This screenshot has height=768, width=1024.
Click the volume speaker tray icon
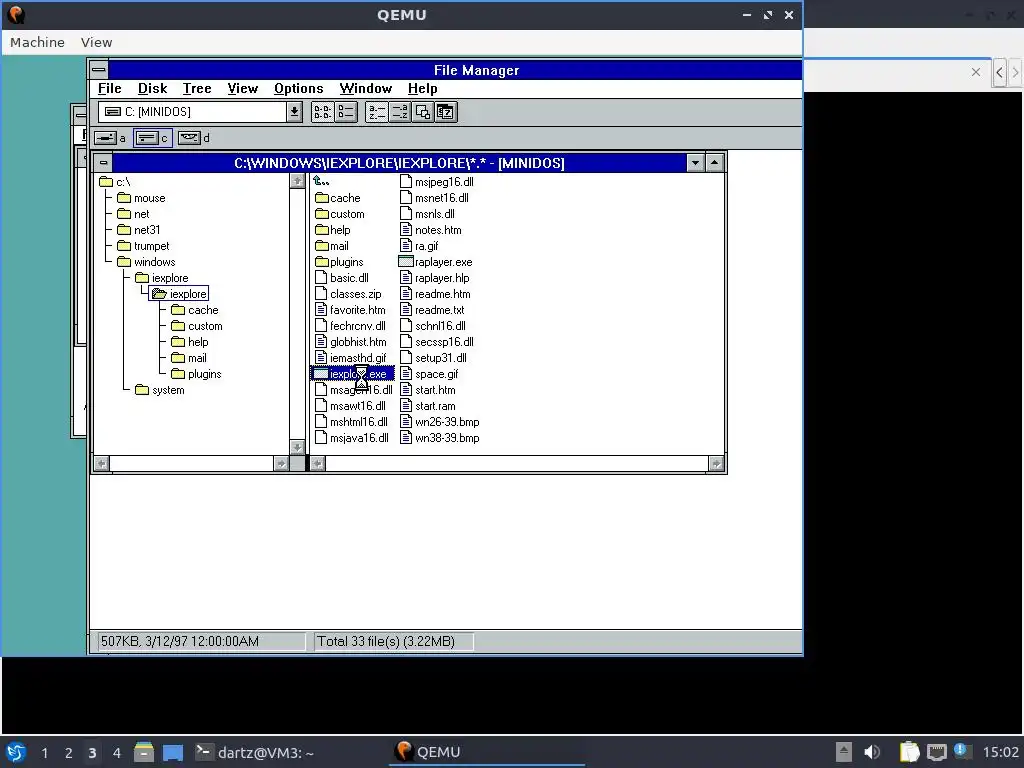(x=872, y=752)
